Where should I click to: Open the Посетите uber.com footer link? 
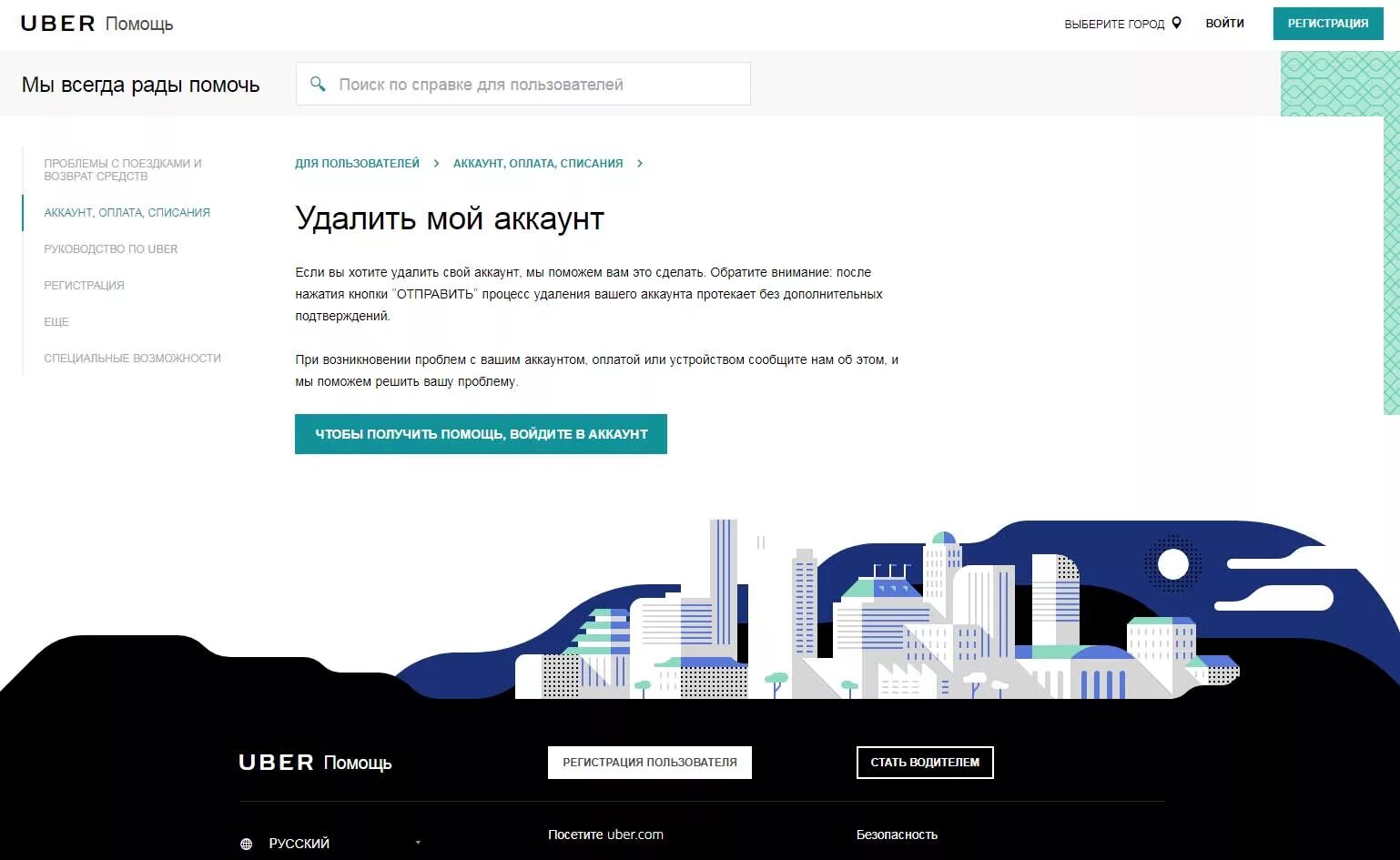(x=605, y=835)
